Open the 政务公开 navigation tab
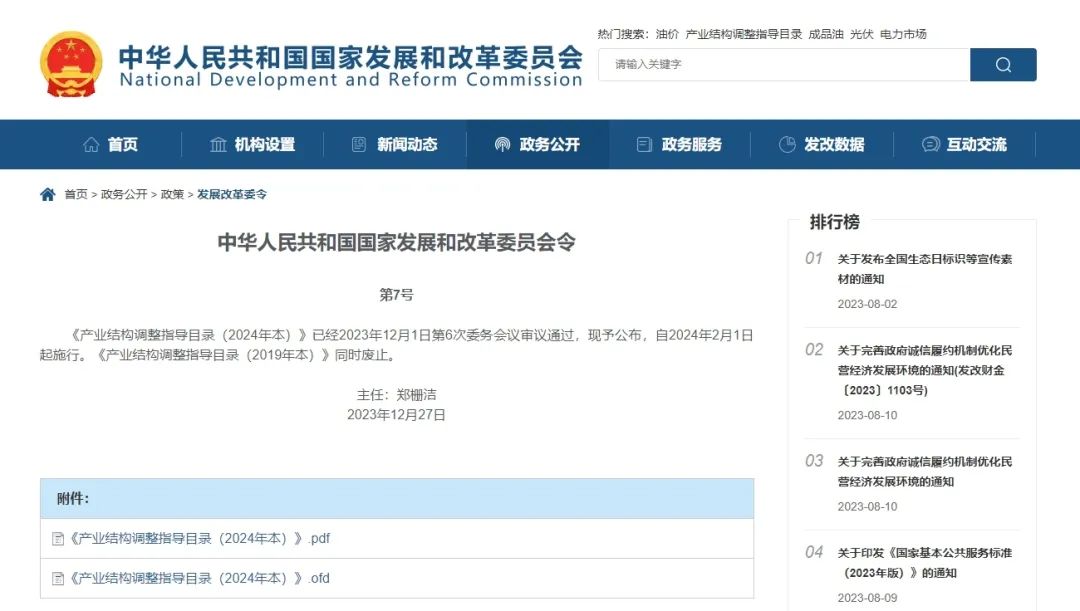This screenshot has height=611, width=1080. 537,145
